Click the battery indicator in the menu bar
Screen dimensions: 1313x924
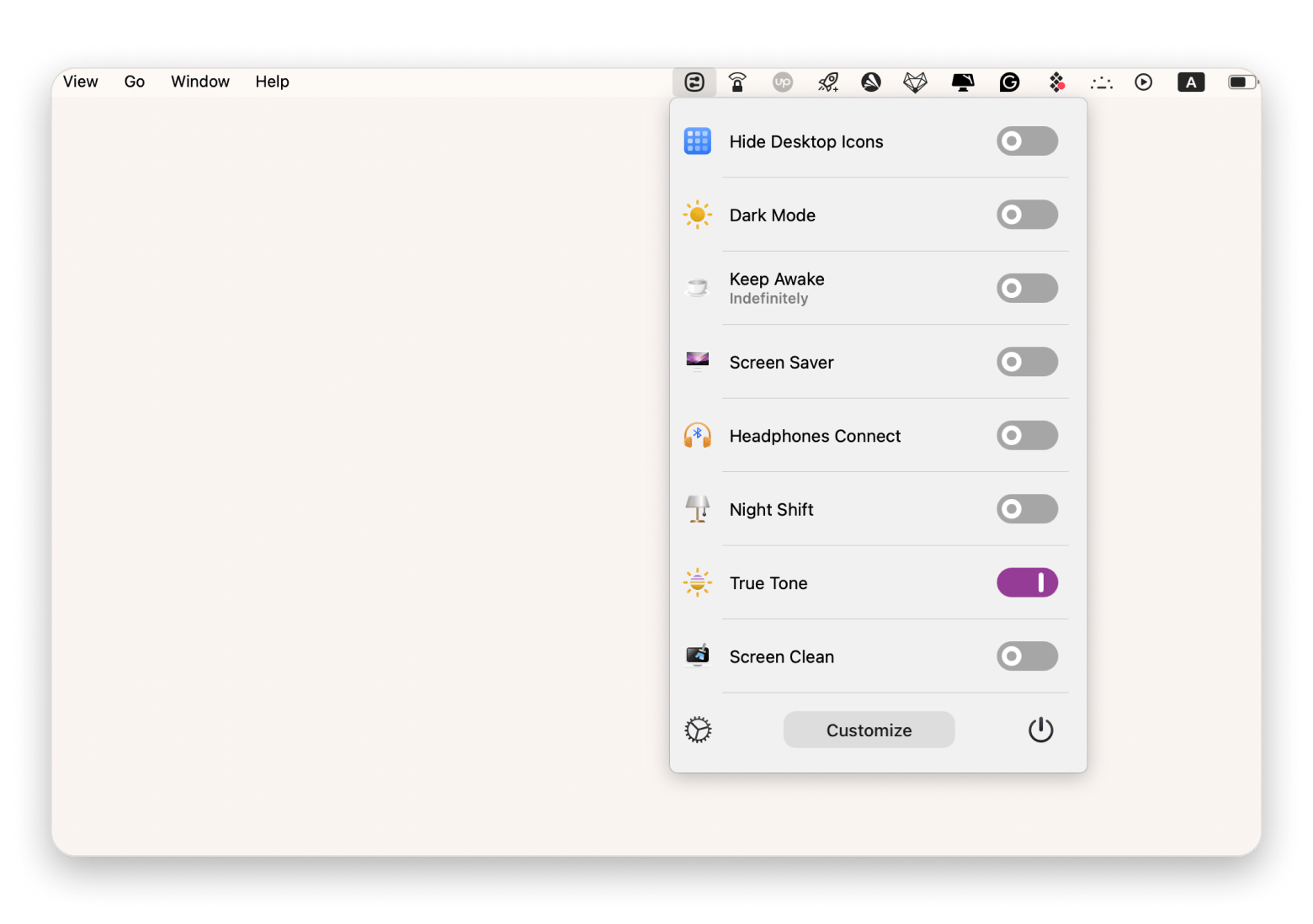tap(1241, 82)
